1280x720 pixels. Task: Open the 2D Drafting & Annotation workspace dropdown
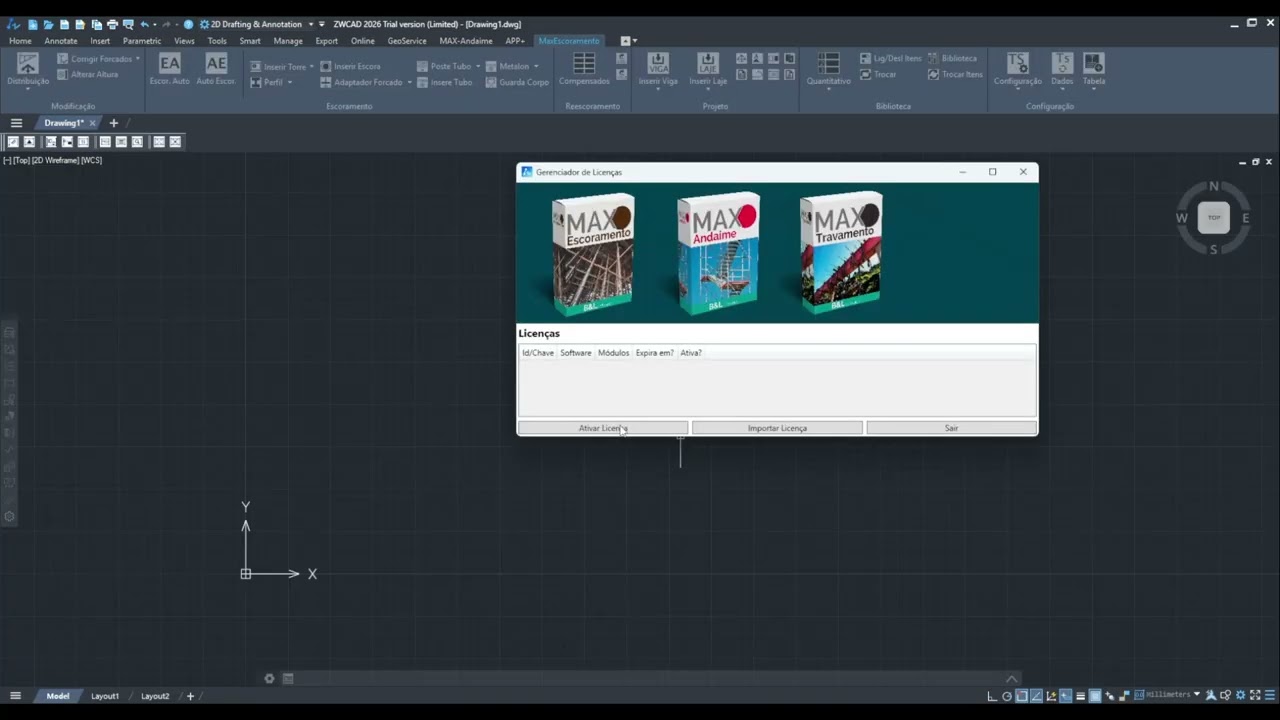point(311,24)
